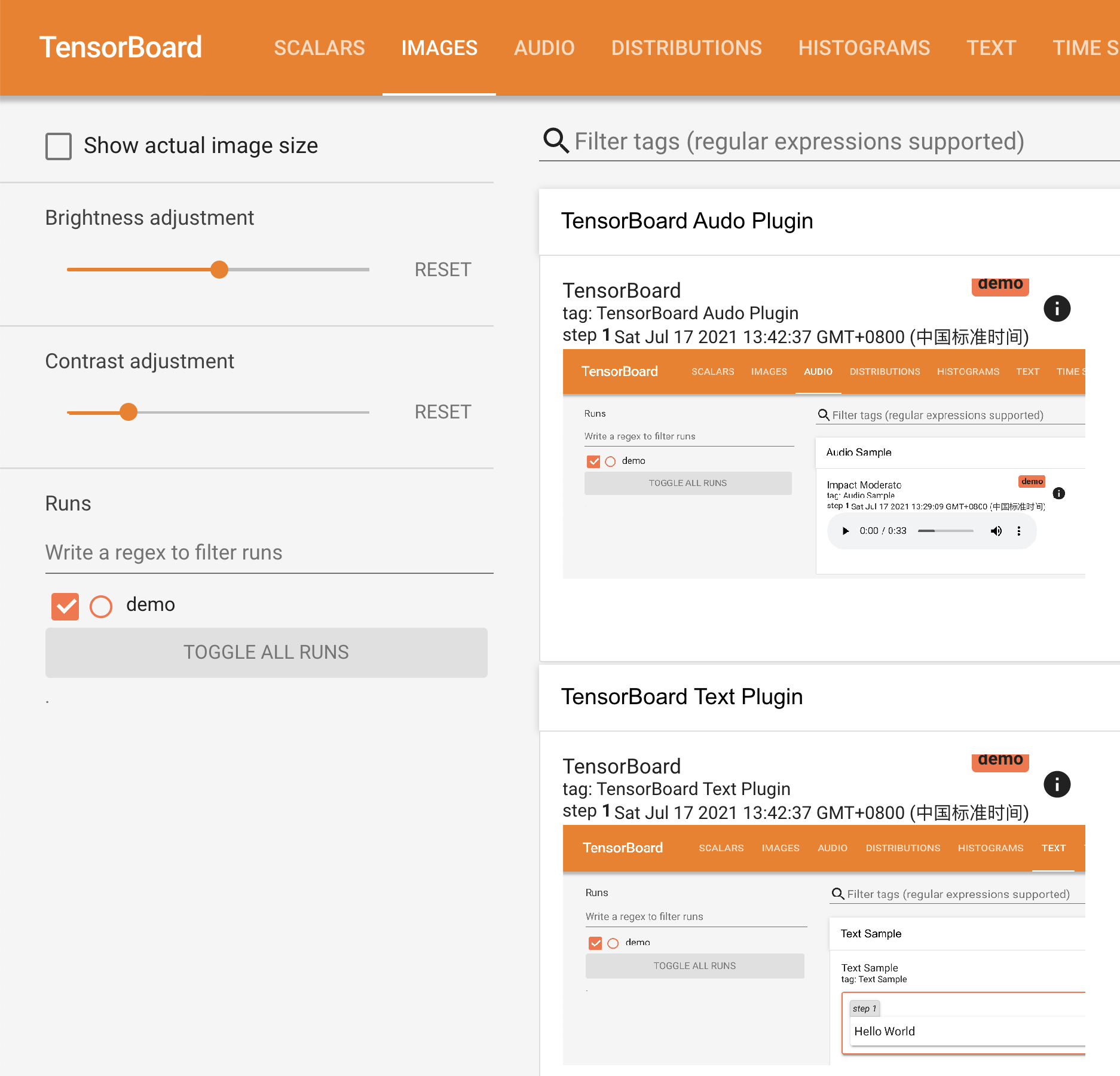The height and width of the screenshot is (1076, 1120).
Task: Click the demo run label in sidebar
Action: coord(151,604)
